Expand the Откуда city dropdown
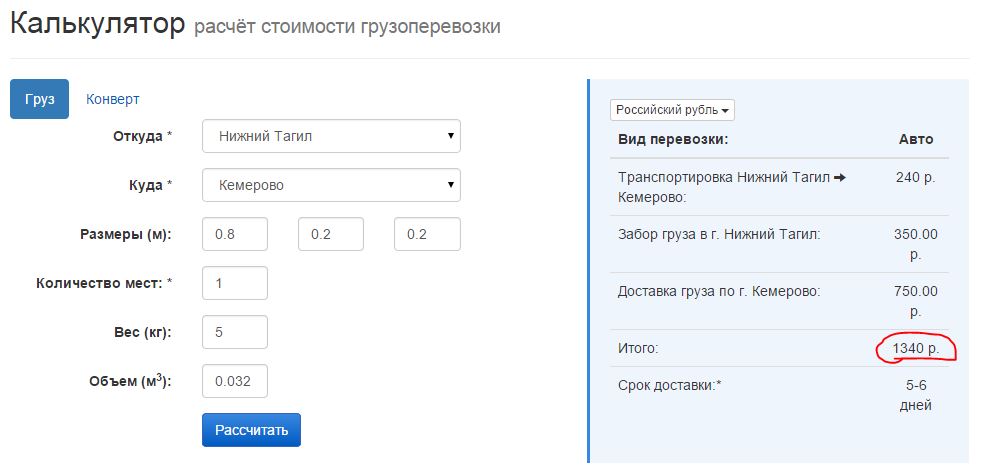The height and width of the screenshot is (476, 987). (331, 136)
